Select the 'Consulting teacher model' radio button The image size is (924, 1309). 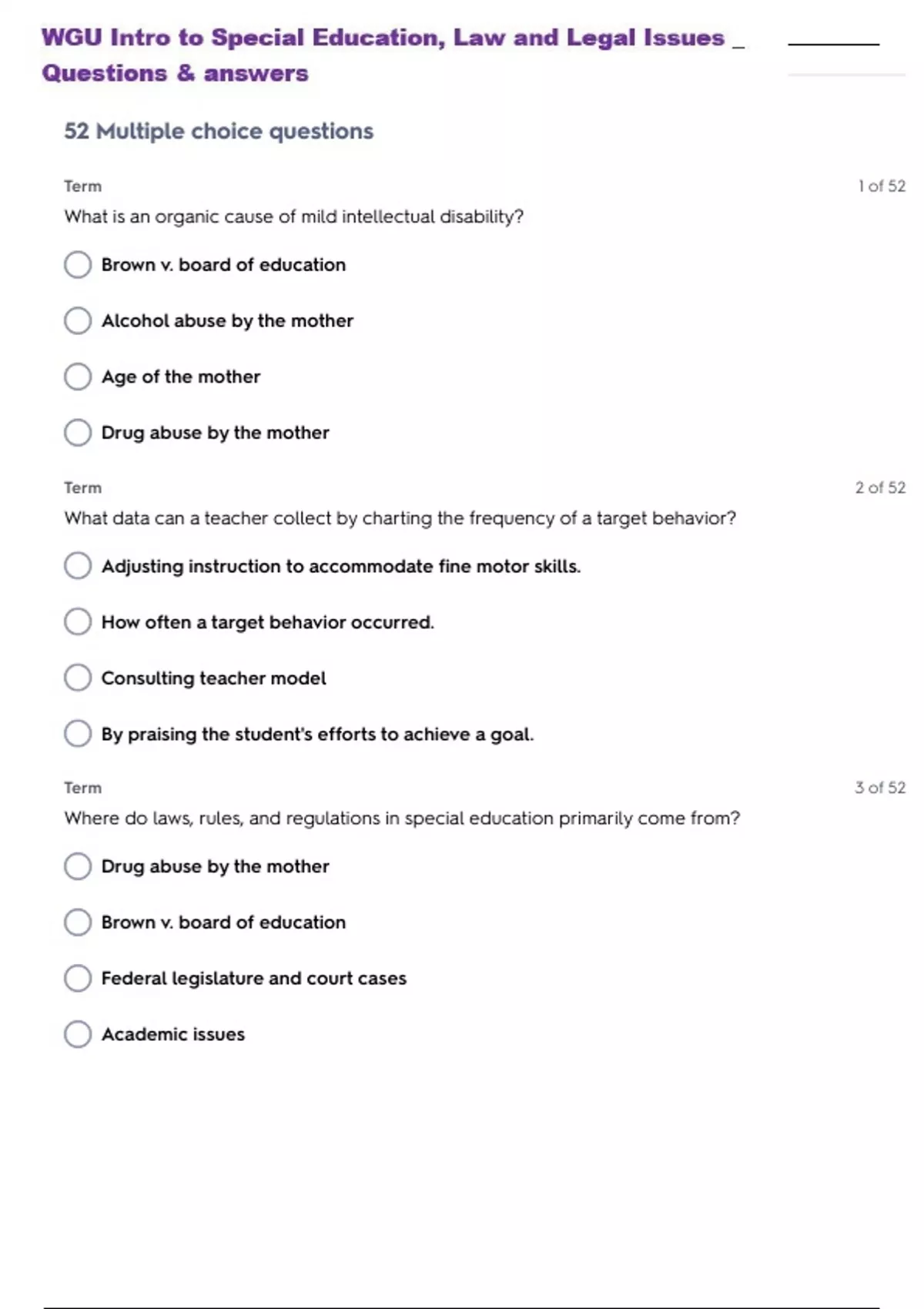click(78, 678)
